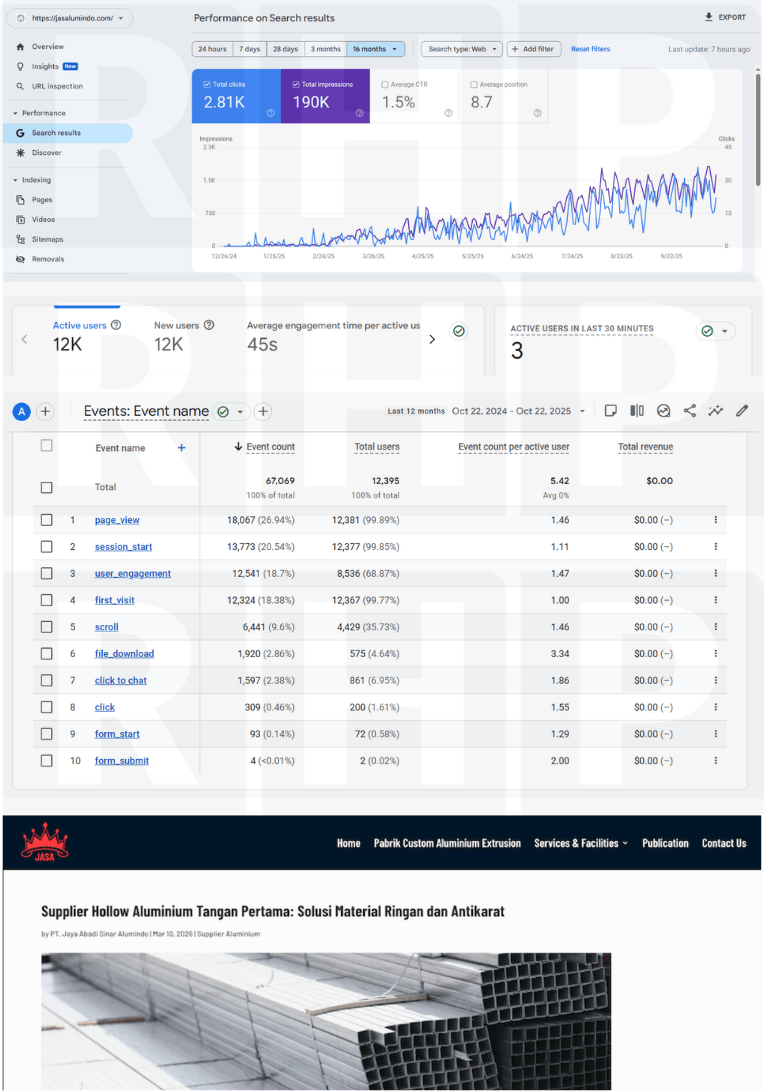765x1091 pixels.
Task: Check the file_download row checkbox
Action: tap(46, 654)
